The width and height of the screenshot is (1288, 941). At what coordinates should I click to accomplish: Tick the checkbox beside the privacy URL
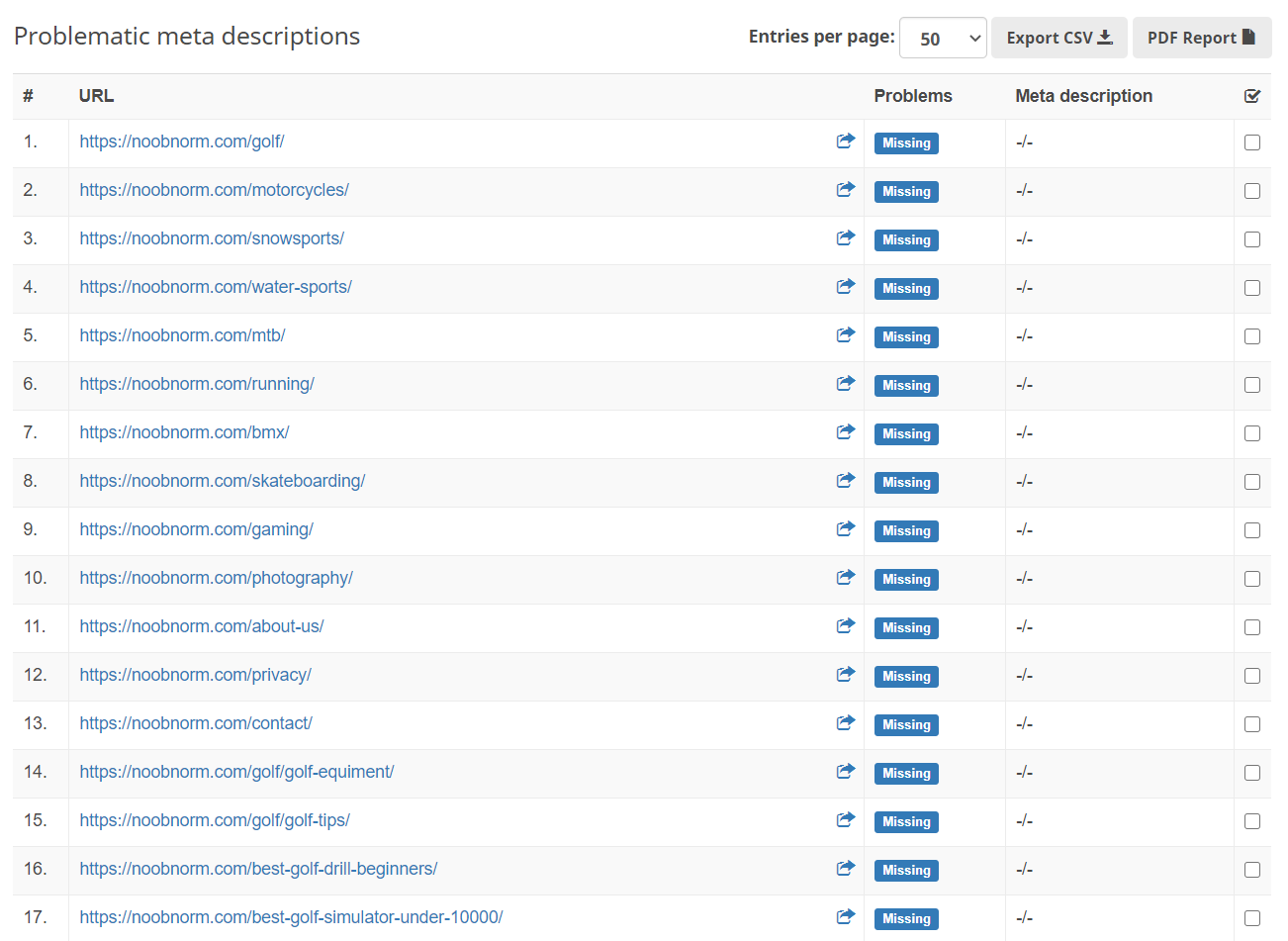click(1252, 676)
